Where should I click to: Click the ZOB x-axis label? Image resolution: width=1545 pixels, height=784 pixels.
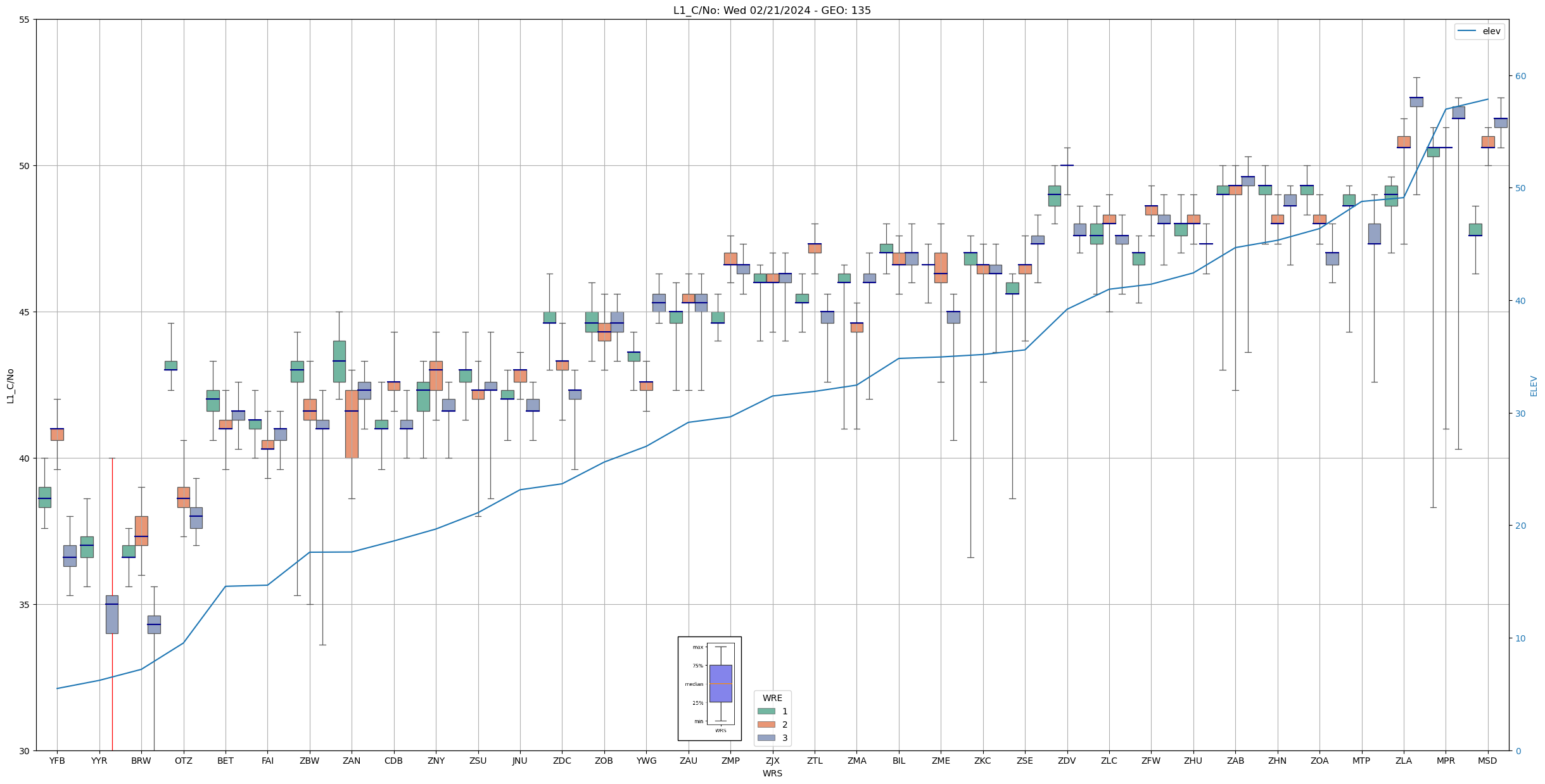(604, 761)
